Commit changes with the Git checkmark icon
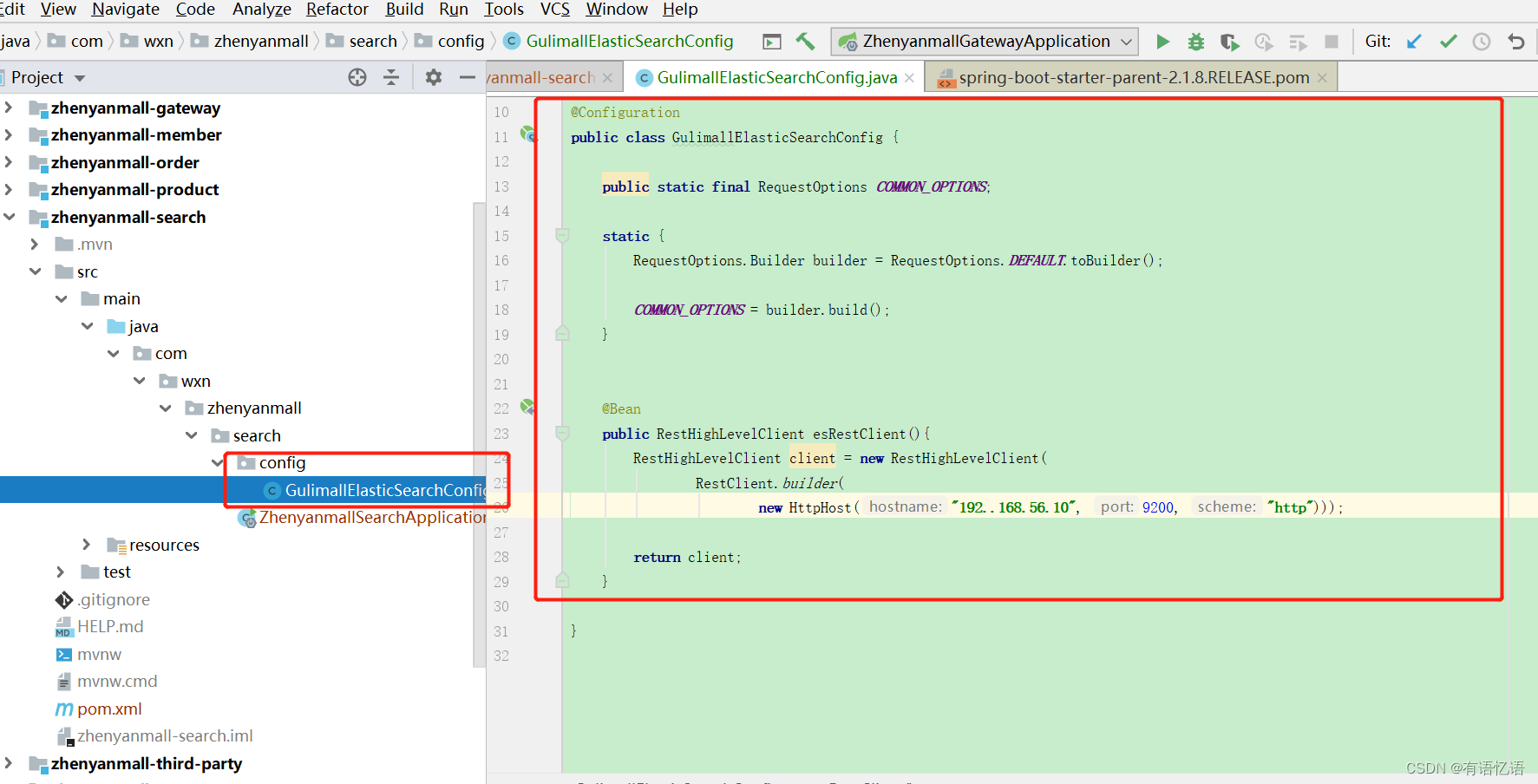1538x784 pixels. tap(1448, 42)
